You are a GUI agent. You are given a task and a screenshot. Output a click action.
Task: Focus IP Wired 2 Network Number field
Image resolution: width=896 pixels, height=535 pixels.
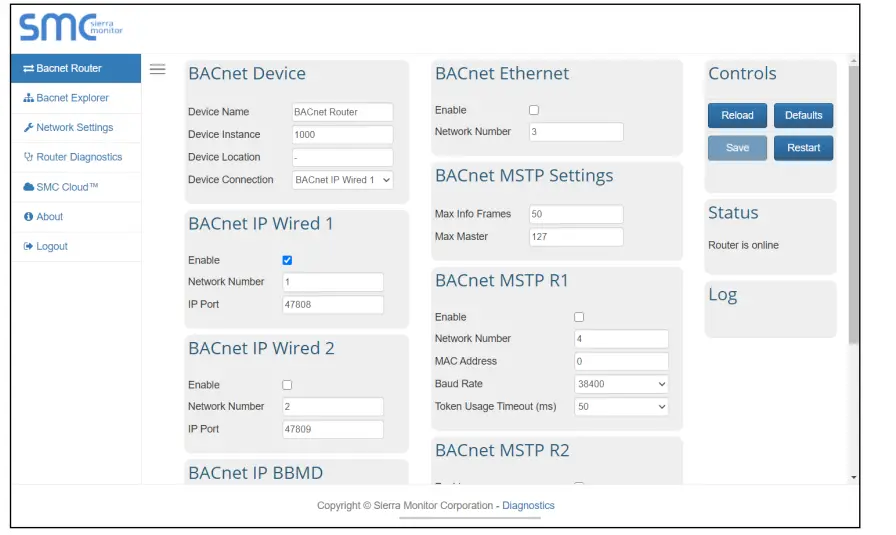pos(333,406)
